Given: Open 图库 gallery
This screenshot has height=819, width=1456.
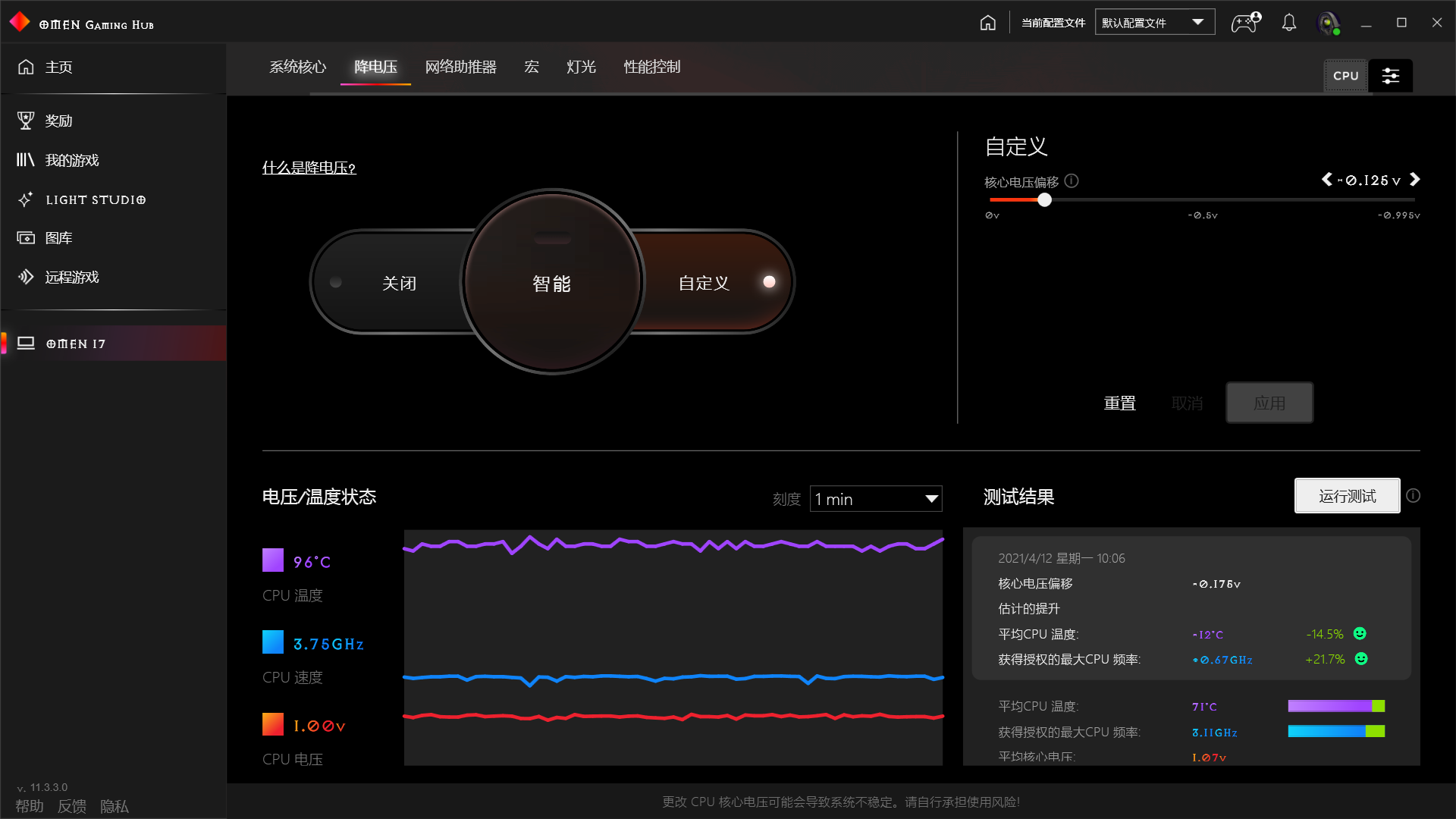Looking at the screenshot, I should 113,238.
